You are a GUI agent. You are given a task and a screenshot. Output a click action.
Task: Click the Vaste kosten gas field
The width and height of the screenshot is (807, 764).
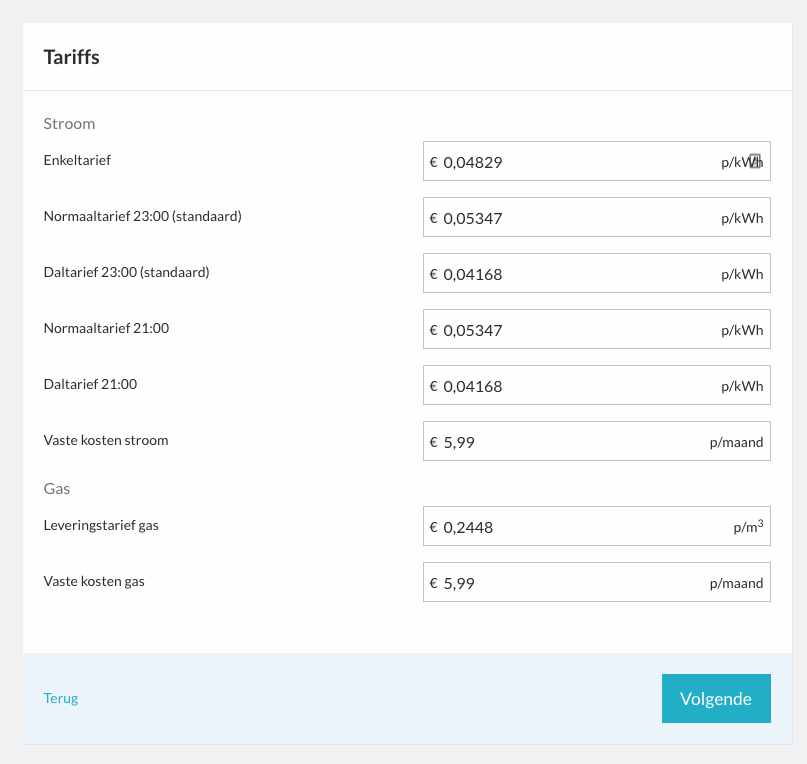(597, 582)
